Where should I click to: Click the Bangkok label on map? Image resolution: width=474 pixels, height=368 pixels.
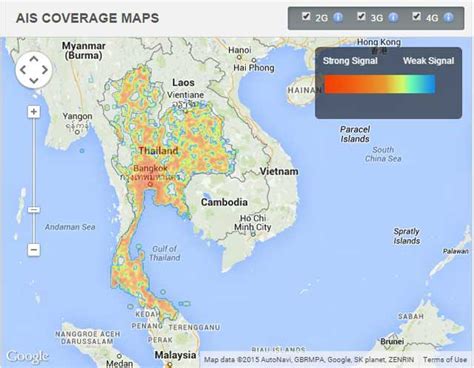pos(150,168)
